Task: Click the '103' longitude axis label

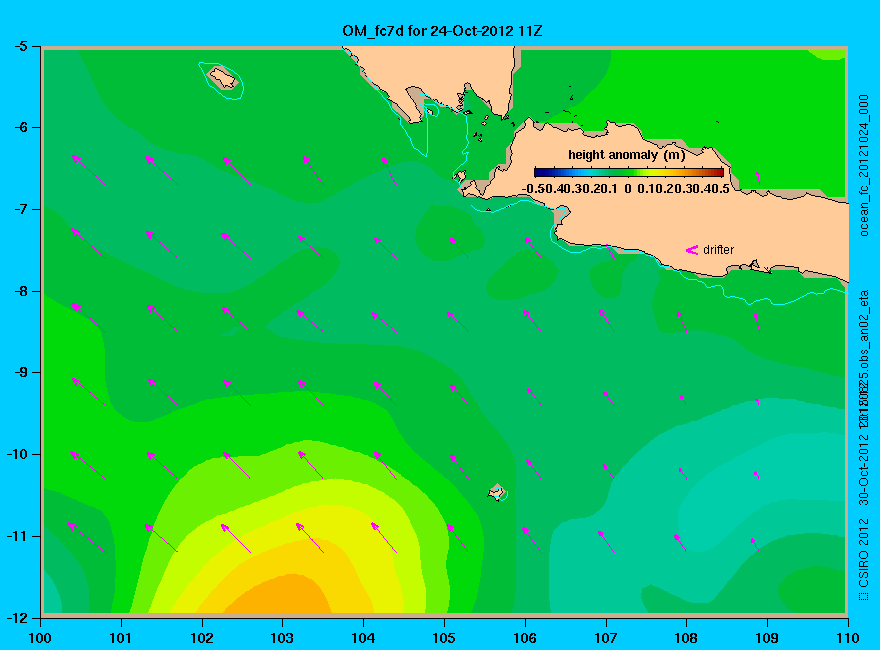Action: tap(282, 638)
